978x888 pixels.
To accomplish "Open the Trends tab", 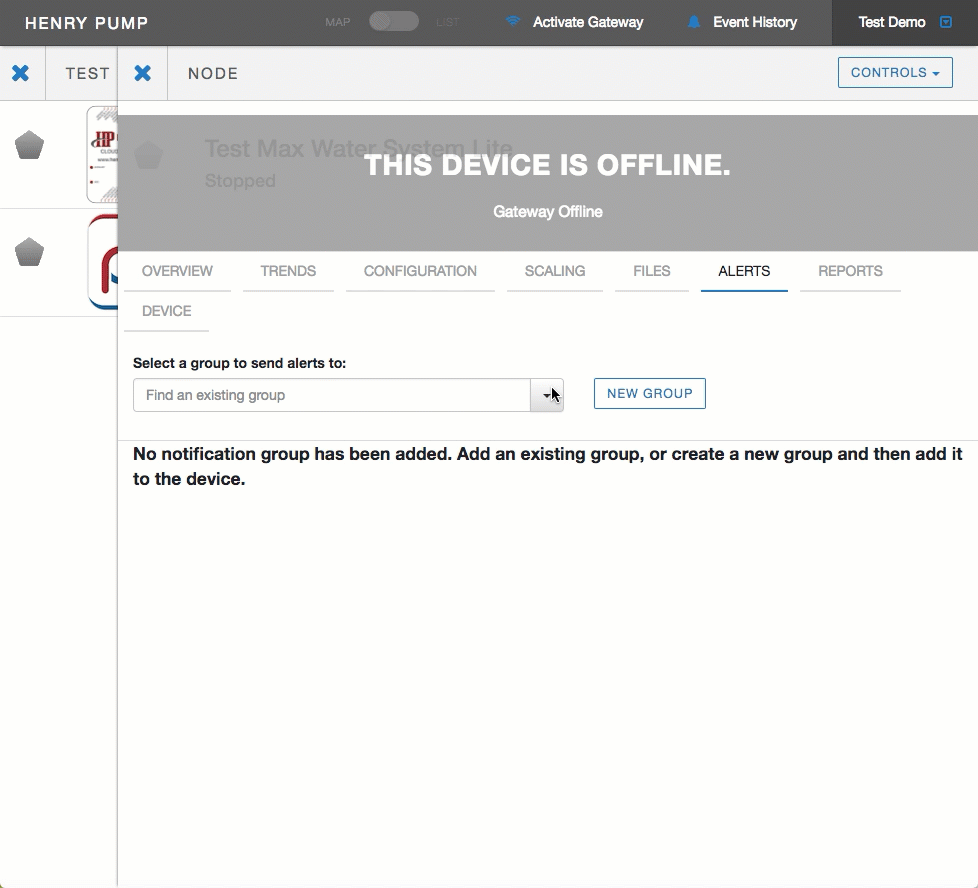I will pyautogui.click(x=288, y=271).
